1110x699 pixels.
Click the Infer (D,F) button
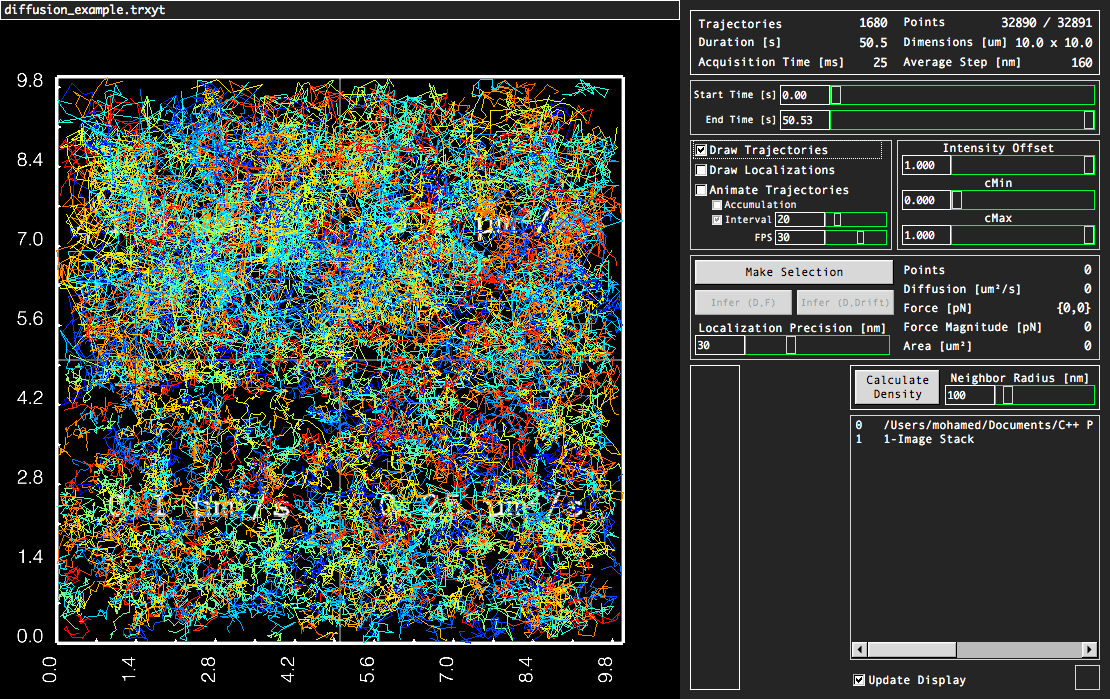[x=743, y=302]
